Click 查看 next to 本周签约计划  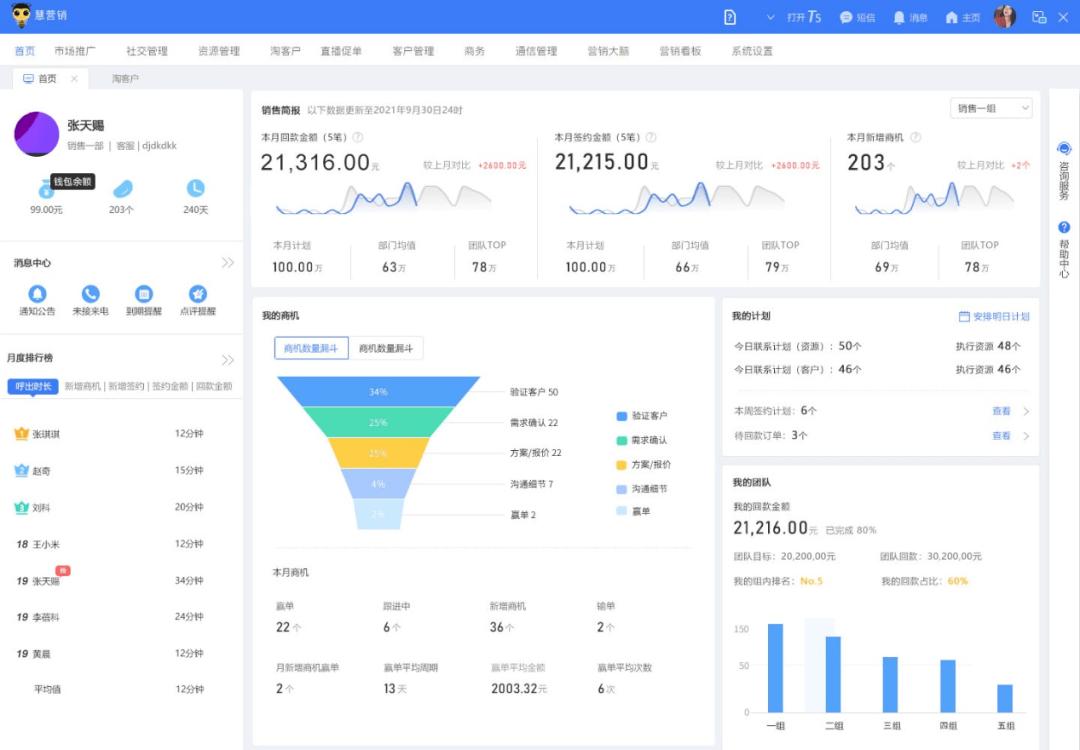tap(1001, 411)
